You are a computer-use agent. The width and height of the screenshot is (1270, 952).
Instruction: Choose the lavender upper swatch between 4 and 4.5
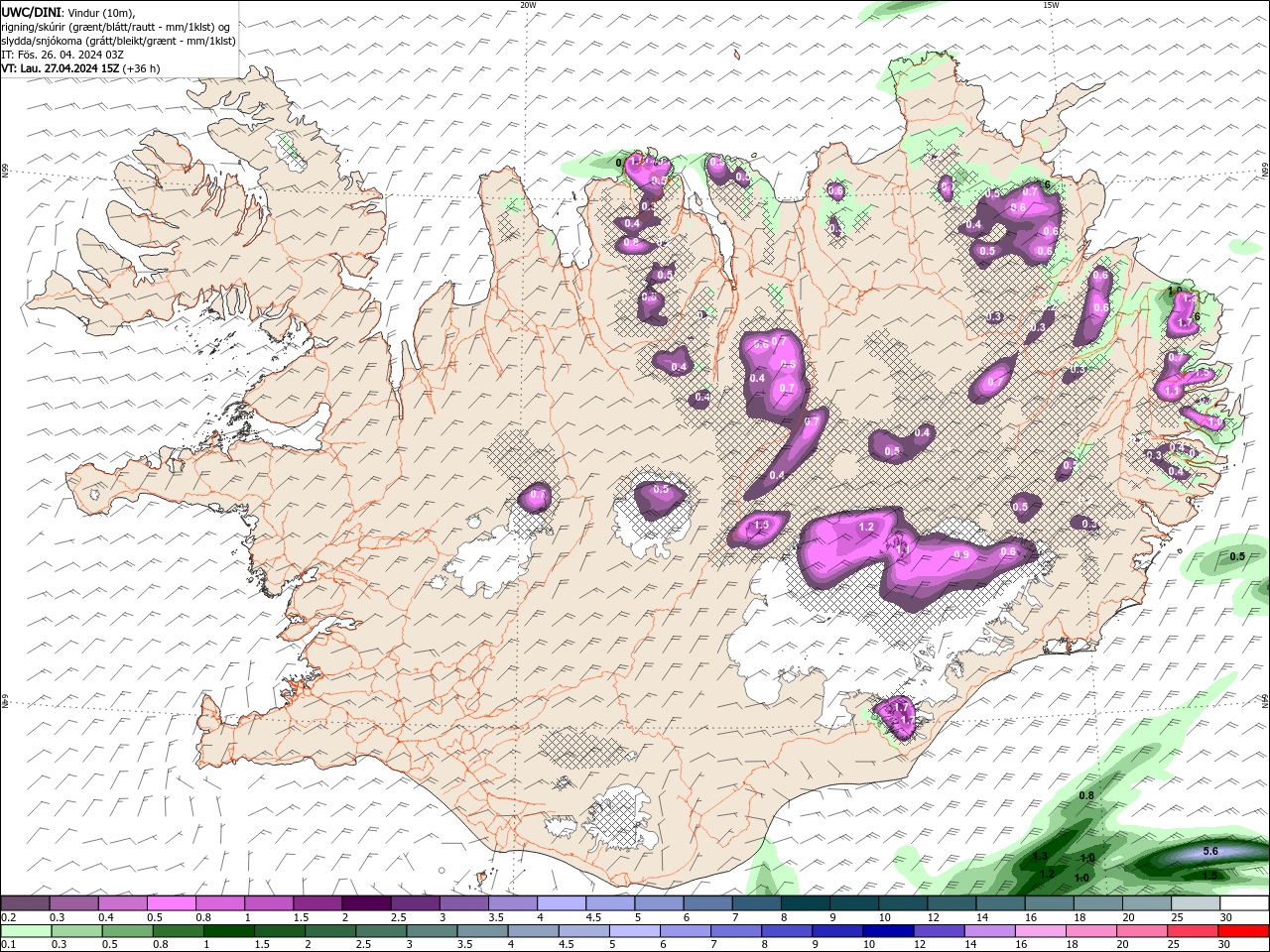tap(561, 903)
